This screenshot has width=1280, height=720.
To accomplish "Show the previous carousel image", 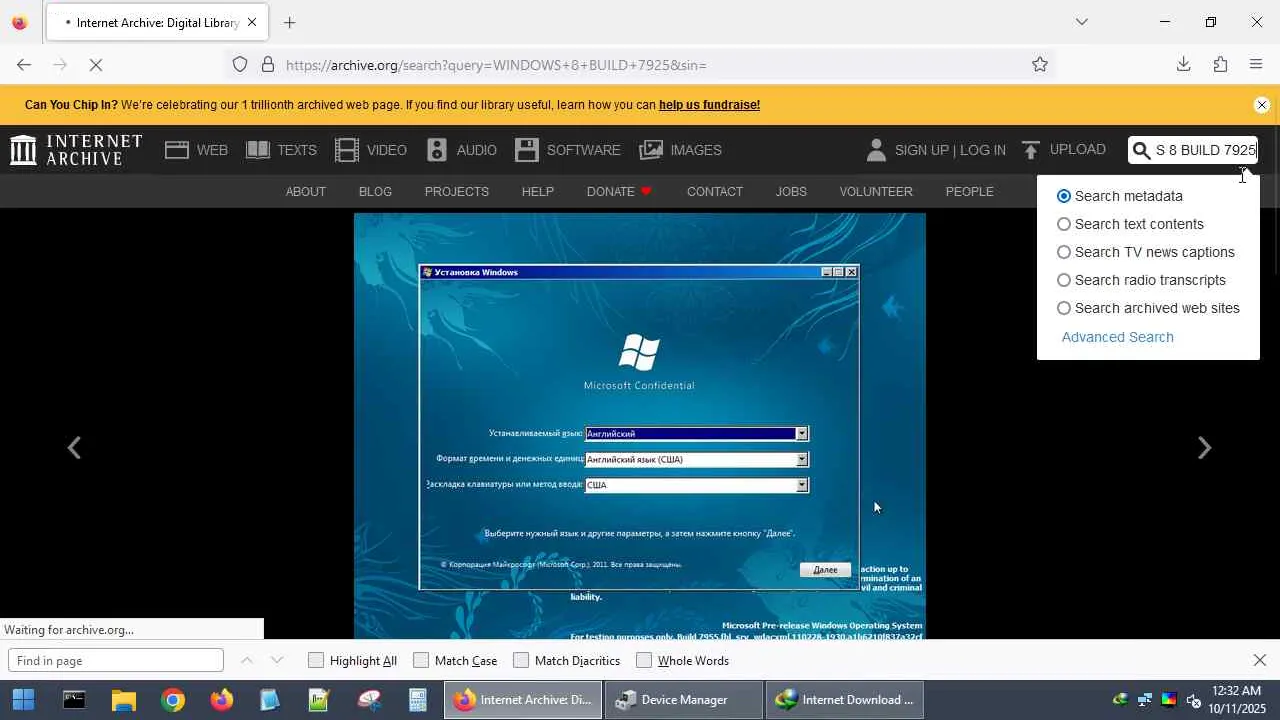I will pos(74,447).
